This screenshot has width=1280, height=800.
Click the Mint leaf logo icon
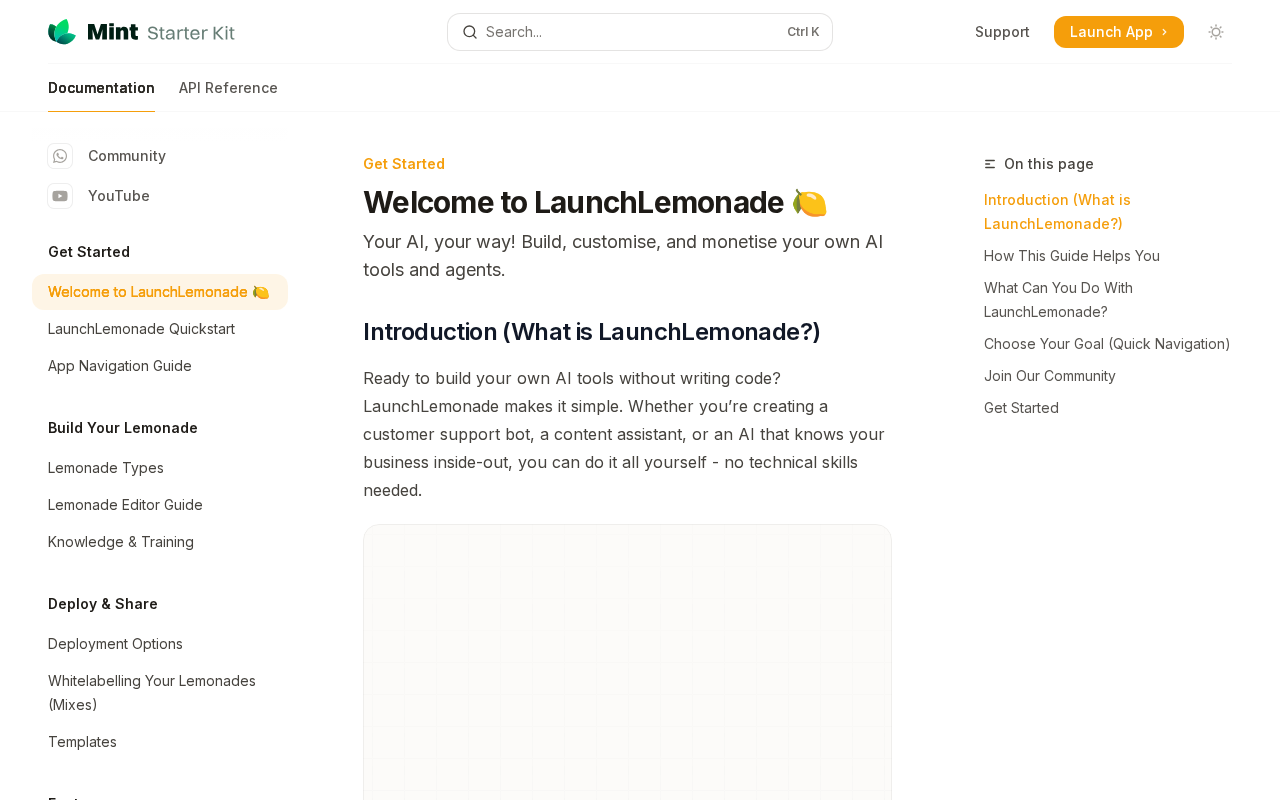62,32
